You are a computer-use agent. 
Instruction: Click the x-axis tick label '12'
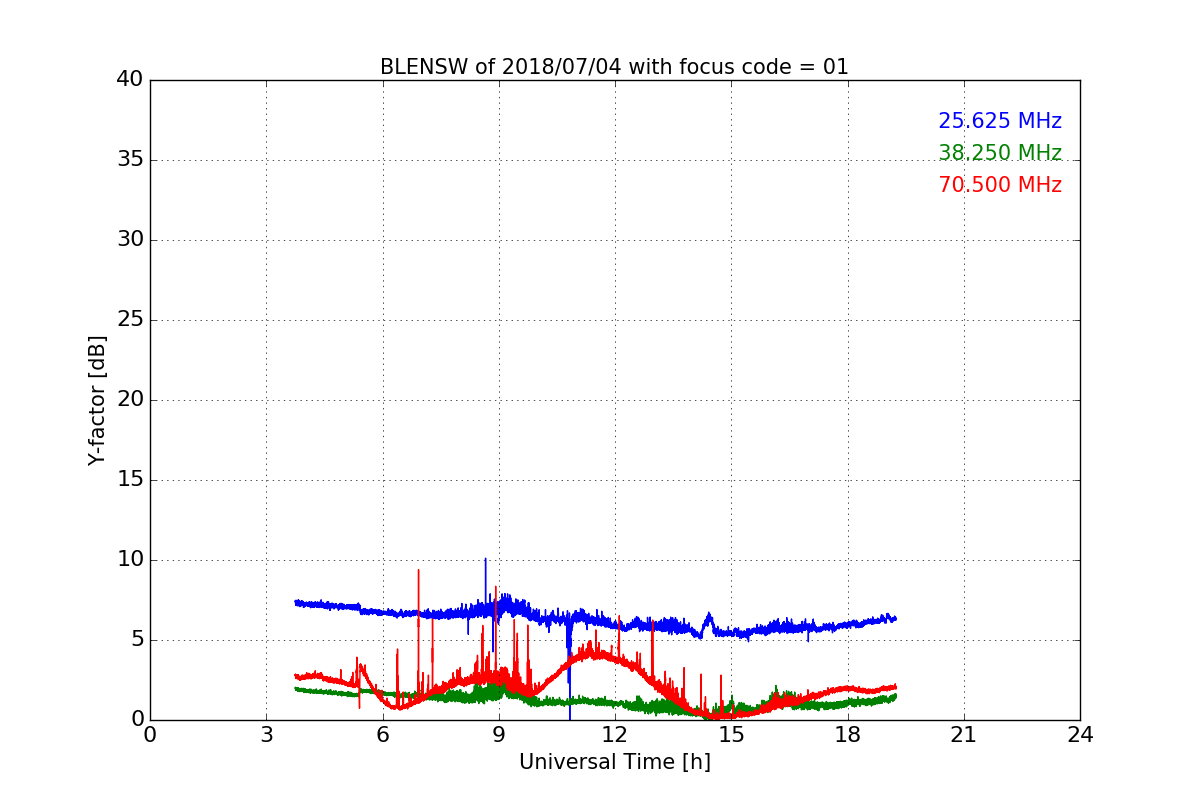tap(615, 734)
